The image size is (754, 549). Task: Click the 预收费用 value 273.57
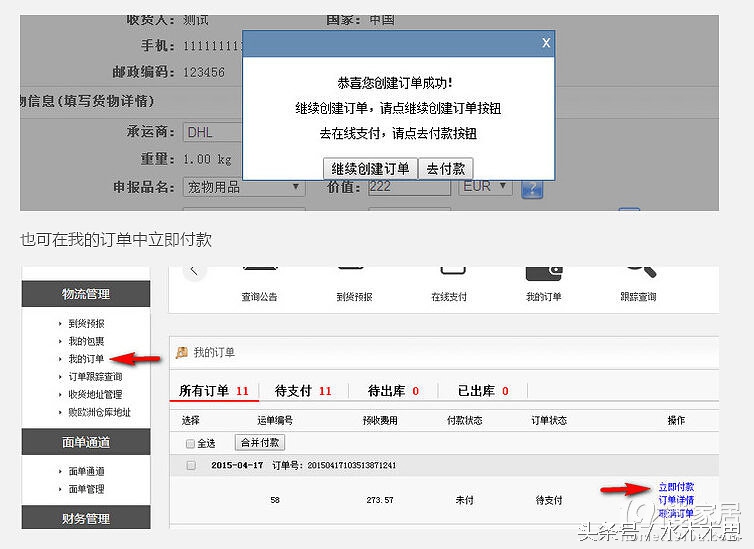[380, 500]
